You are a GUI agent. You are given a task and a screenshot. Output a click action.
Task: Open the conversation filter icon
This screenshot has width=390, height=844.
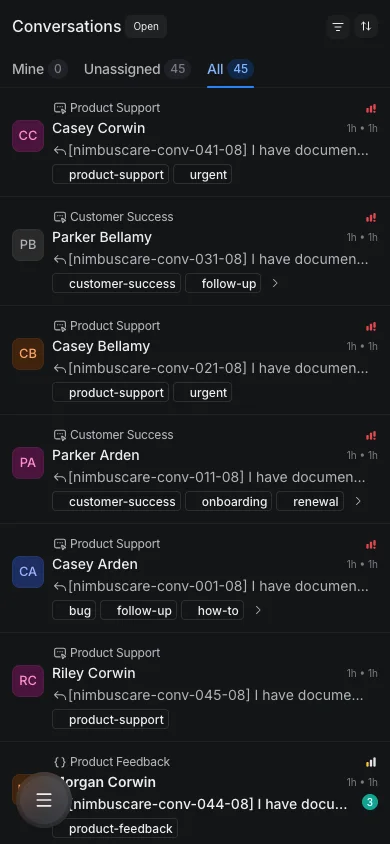click(x=338, y=26)
